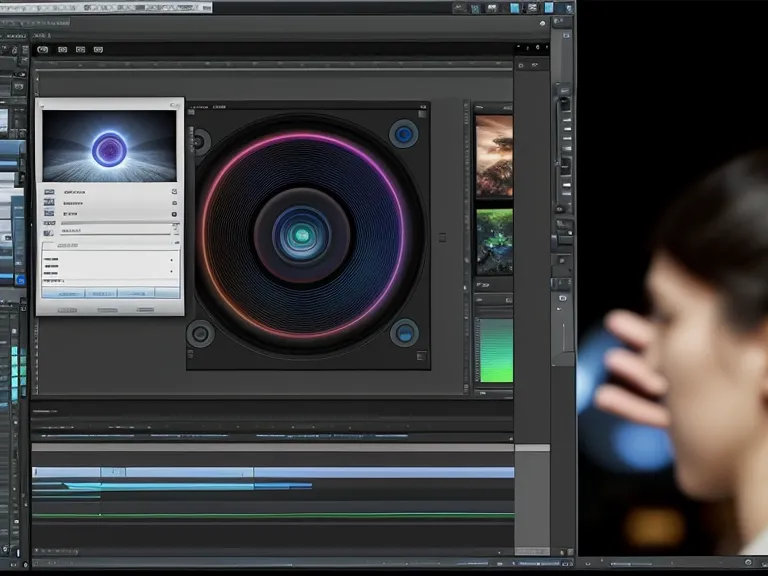This screenshot has height=576, width=768.
Task: Select the first light clip on the timeline
Action: coord(66,472)
